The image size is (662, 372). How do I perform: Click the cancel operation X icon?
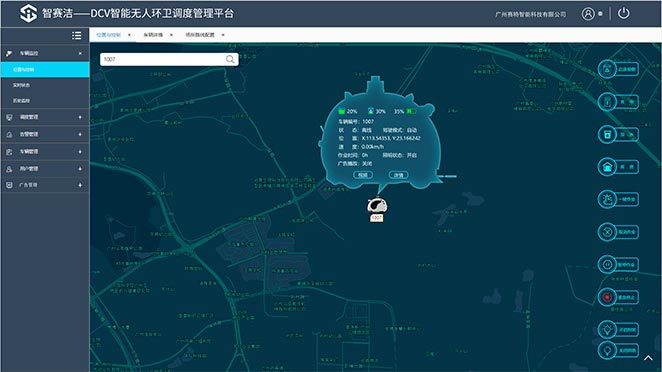tap(607, 232)
